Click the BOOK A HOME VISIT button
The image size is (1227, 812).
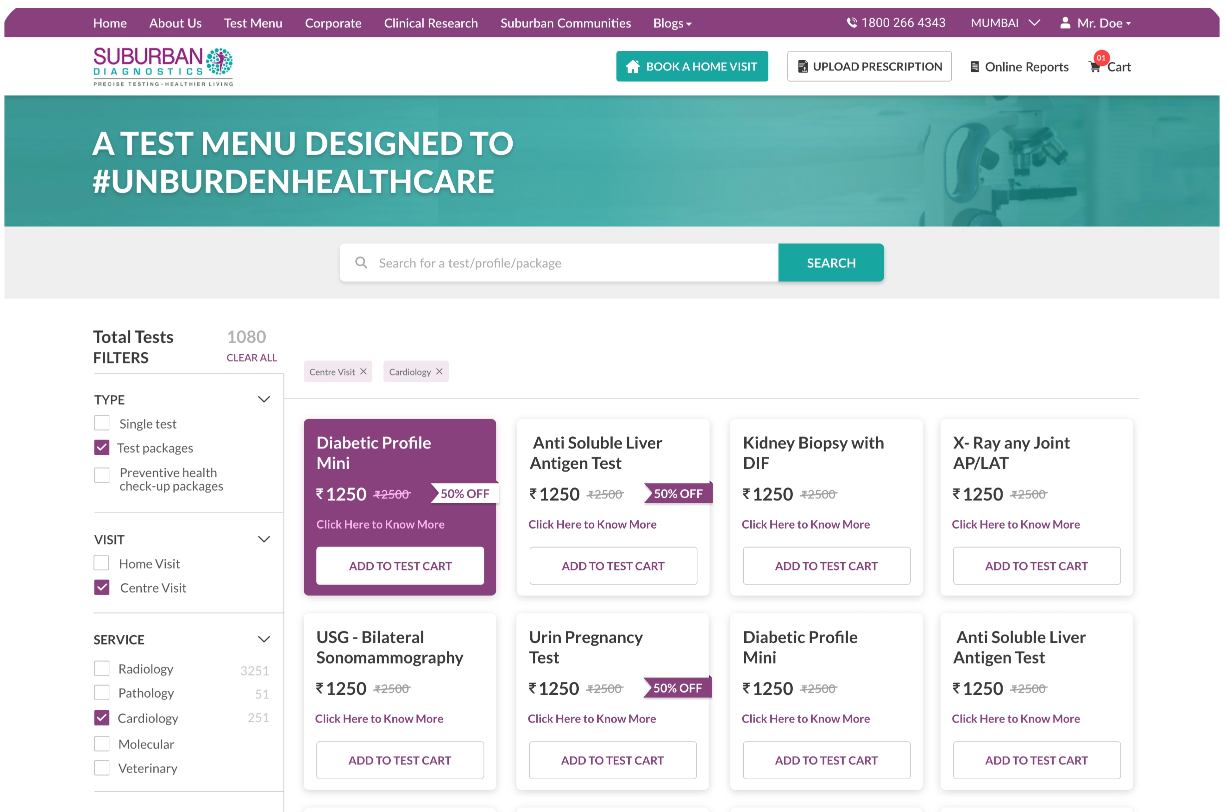click(x=692, y=67)
